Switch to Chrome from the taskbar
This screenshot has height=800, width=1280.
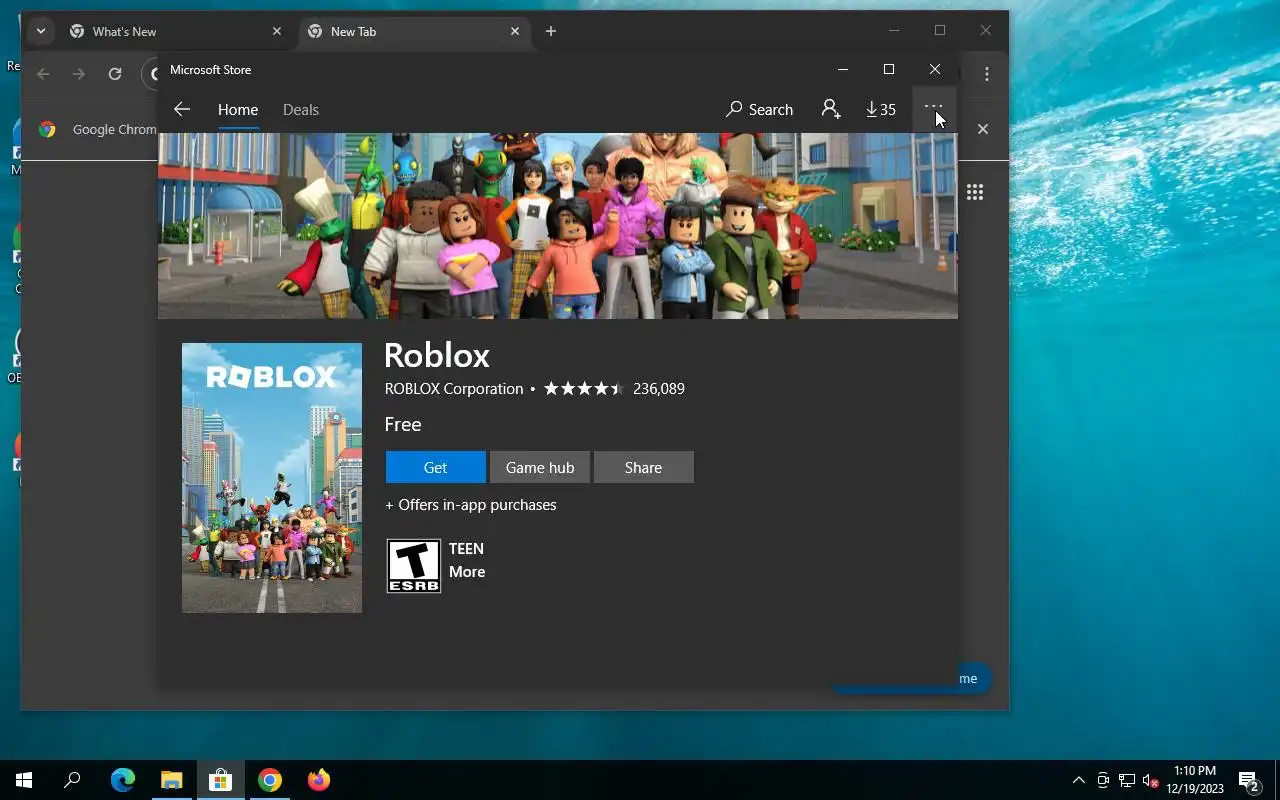point(269,780)
